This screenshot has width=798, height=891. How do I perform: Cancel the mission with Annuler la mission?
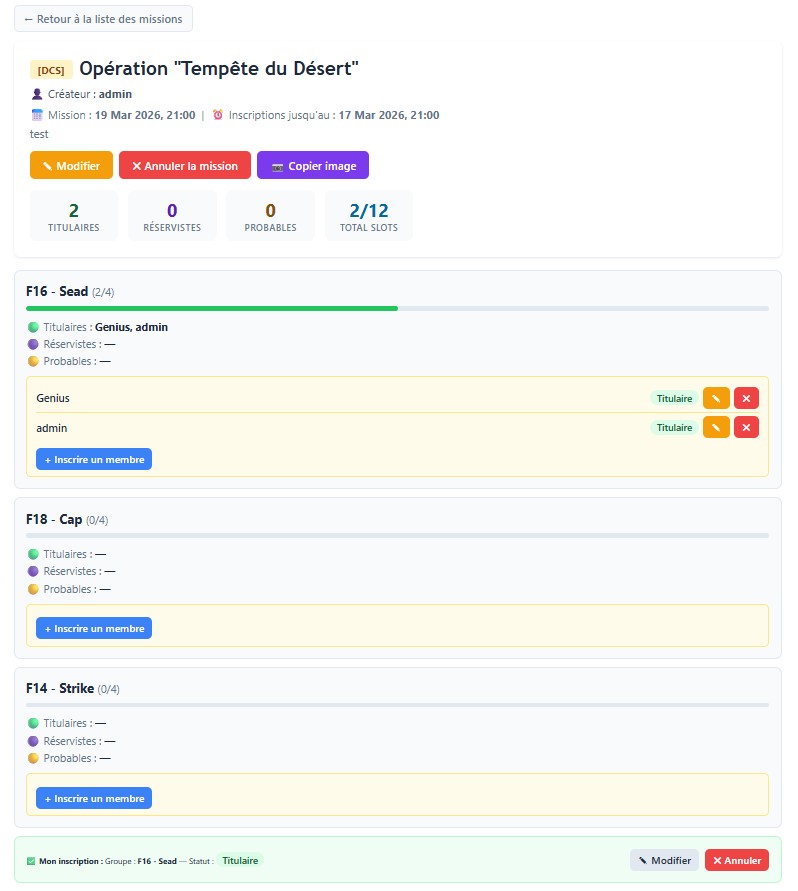(185, 165)
